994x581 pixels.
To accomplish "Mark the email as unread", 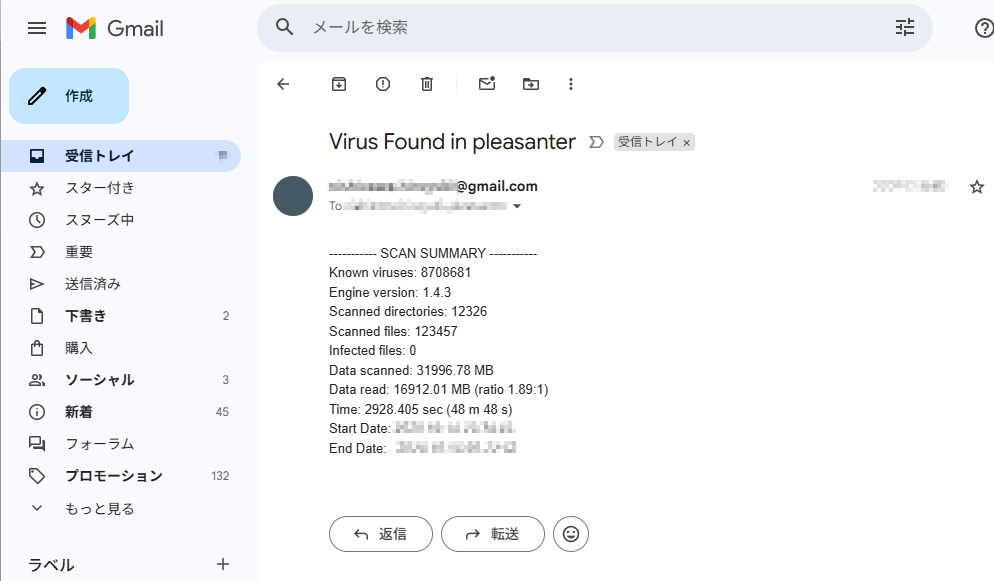I will click(487, 84).
